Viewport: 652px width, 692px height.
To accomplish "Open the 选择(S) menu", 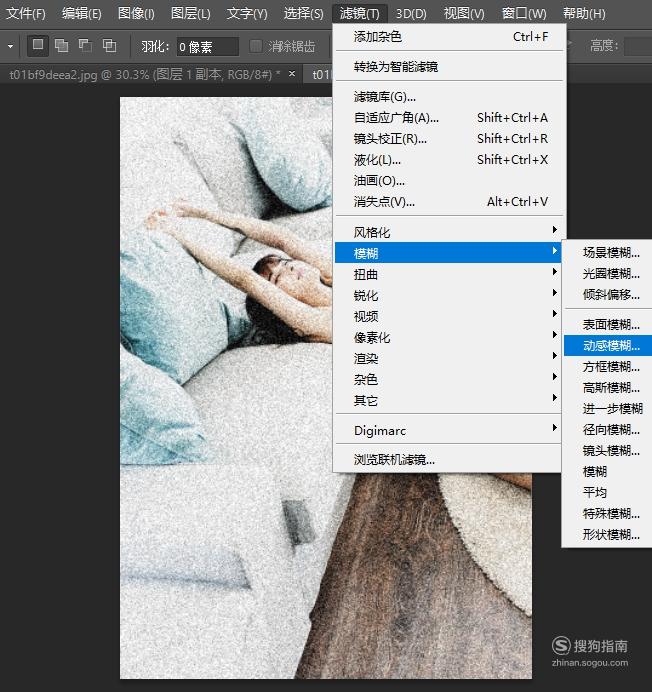I will click(303, 14).
